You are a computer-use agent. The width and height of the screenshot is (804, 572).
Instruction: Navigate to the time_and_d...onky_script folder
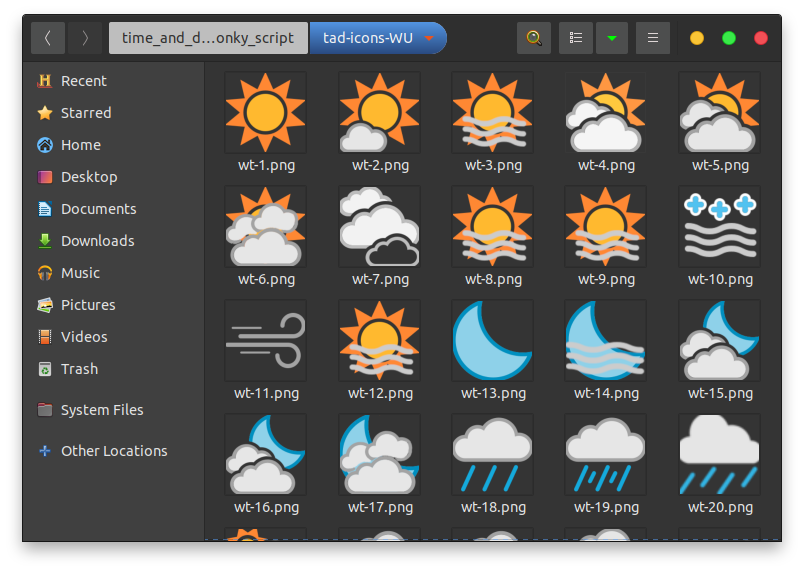(x=208, y=38)
